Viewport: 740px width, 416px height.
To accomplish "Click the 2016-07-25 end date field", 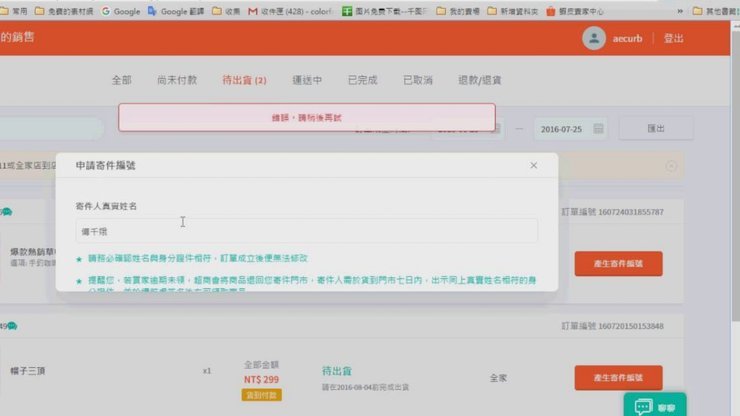I will click(x=570, y=129).
